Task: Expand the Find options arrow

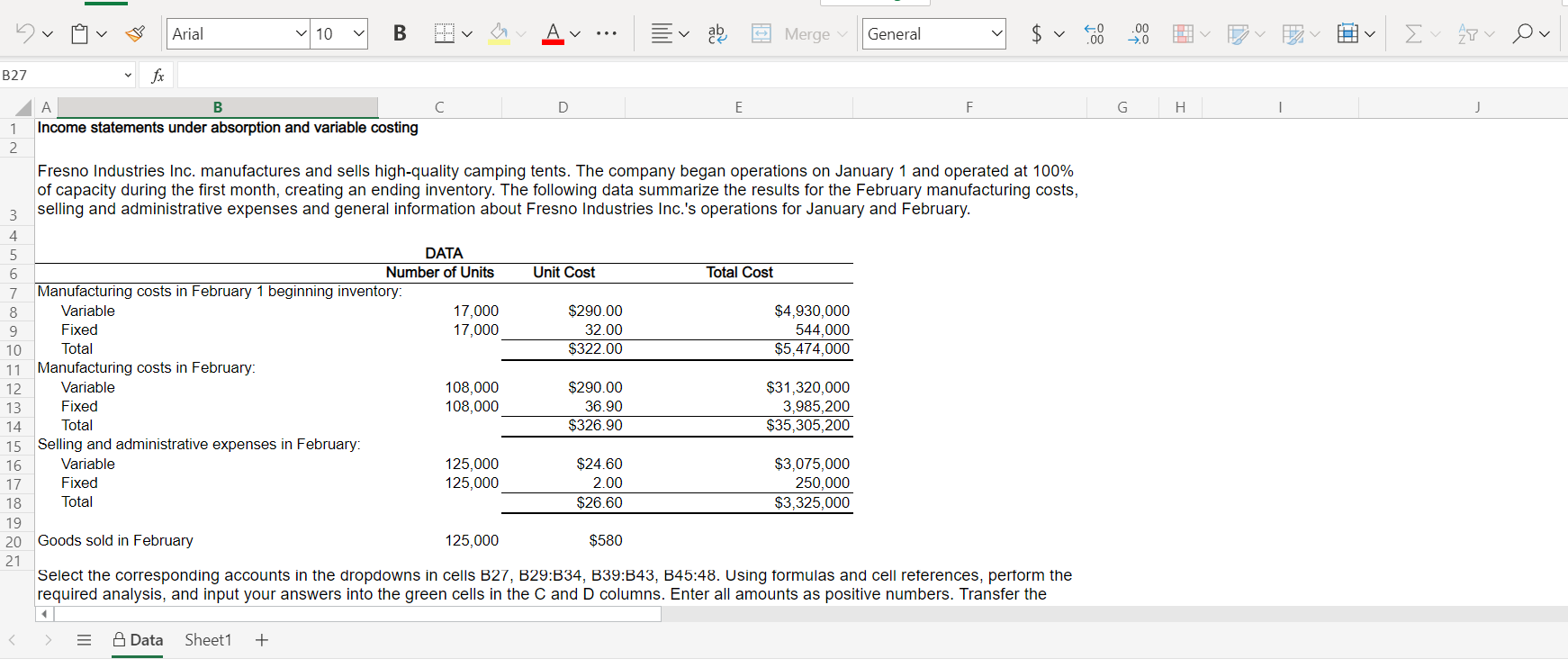Action: pyautogui.click(x=1545, y=34)
